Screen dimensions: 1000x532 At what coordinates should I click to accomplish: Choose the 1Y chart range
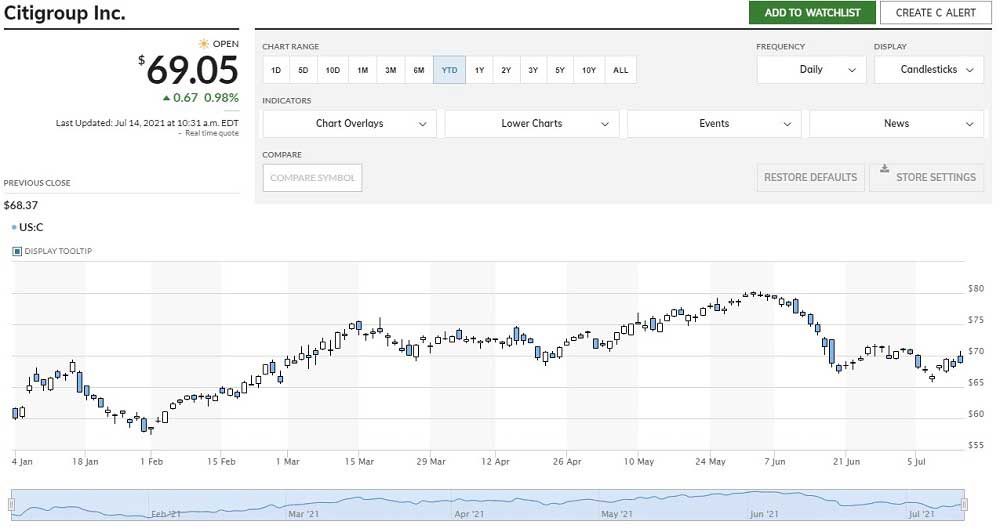(479, 70)
